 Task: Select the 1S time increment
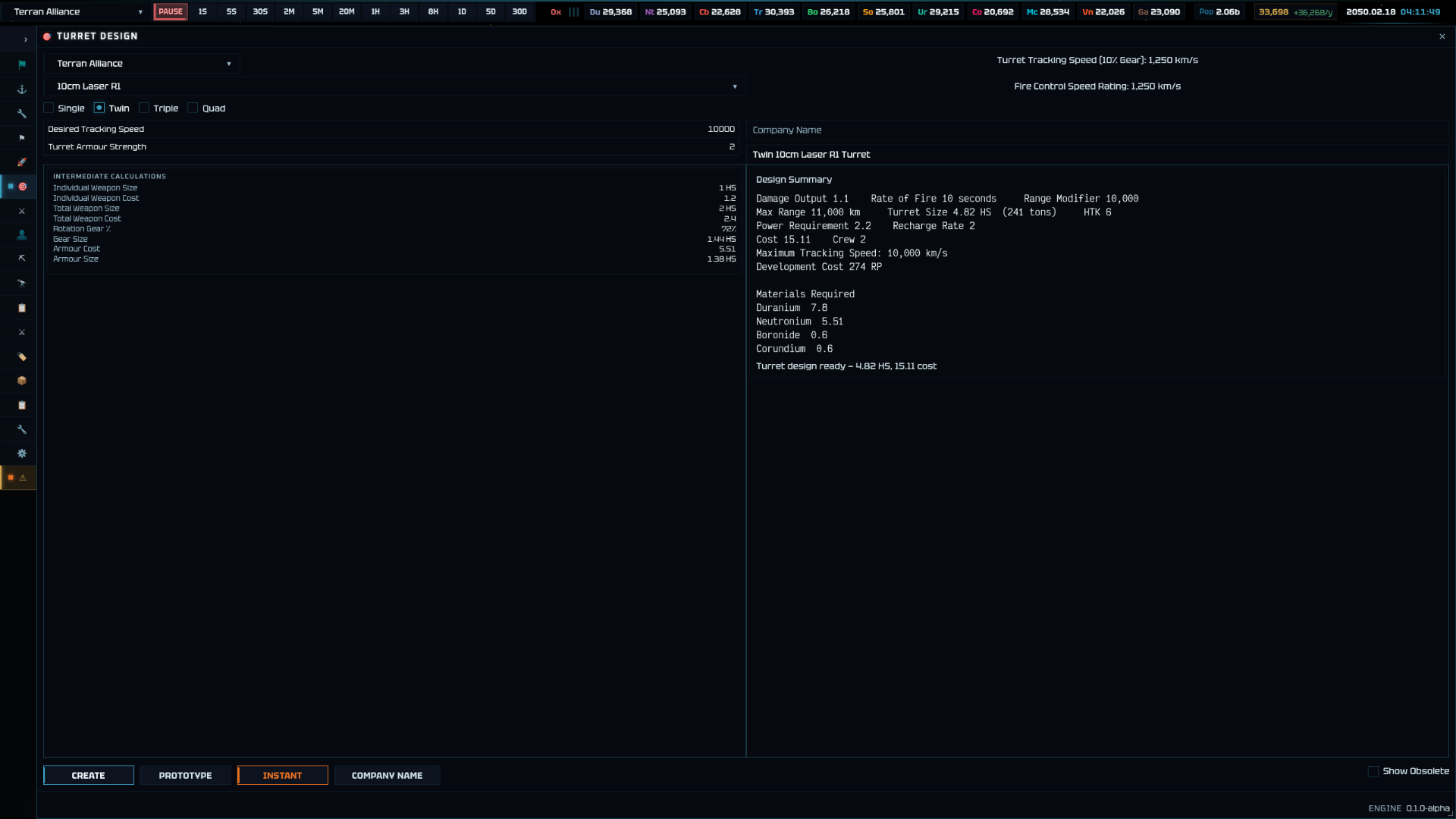202,12
